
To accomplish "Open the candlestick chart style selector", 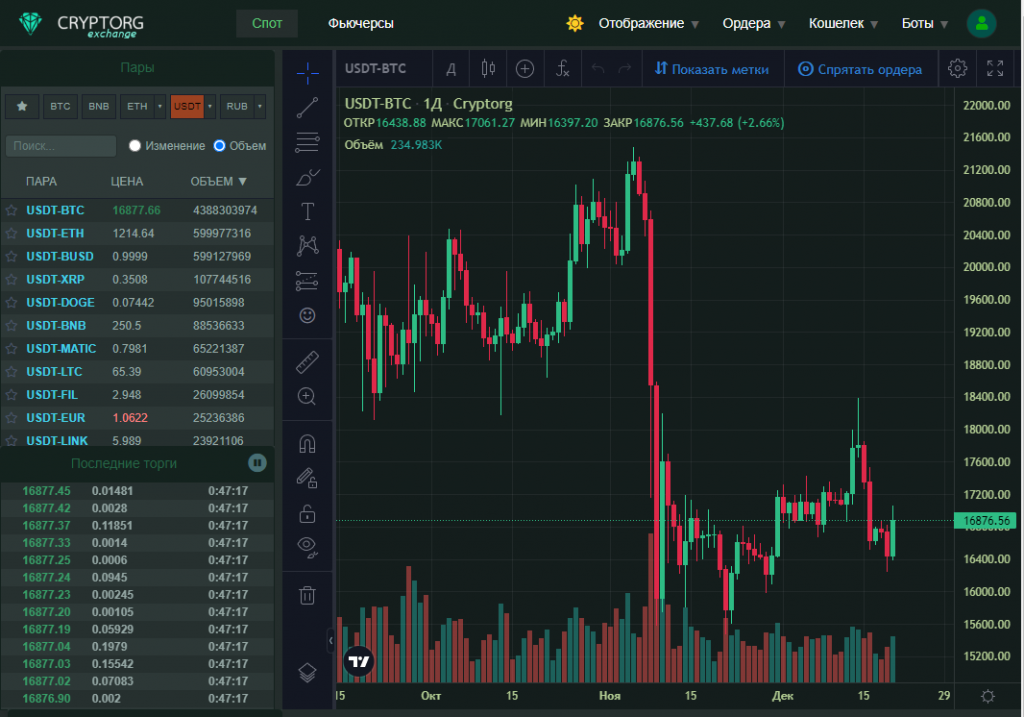I will pyautogui.click(x=488, y=69).
